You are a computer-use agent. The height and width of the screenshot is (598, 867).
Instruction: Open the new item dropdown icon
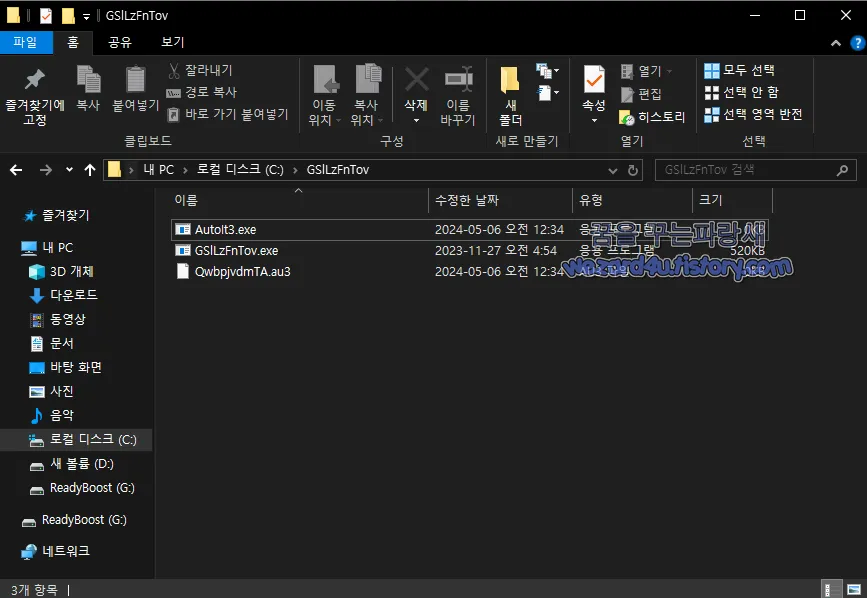click(547, 71)
